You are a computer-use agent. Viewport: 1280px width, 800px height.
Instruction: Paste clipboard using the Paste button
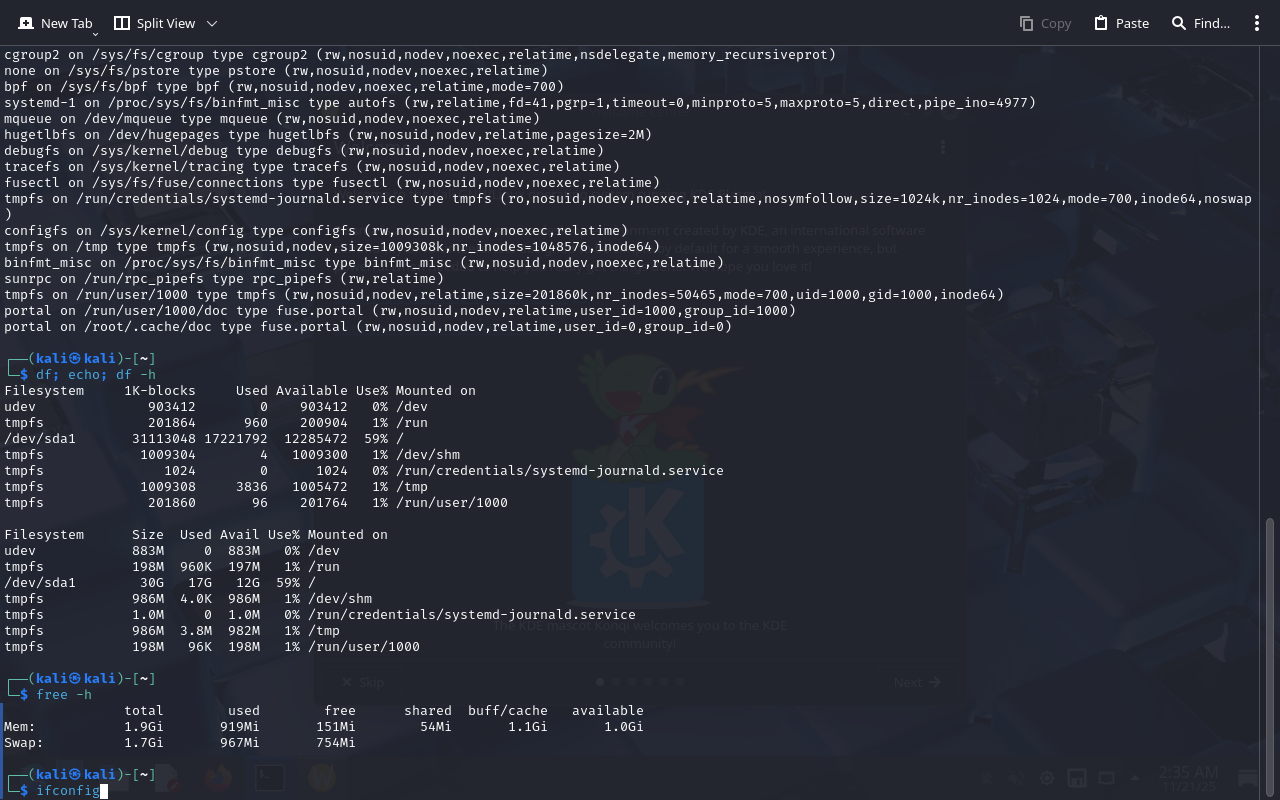pos(1121,23)
